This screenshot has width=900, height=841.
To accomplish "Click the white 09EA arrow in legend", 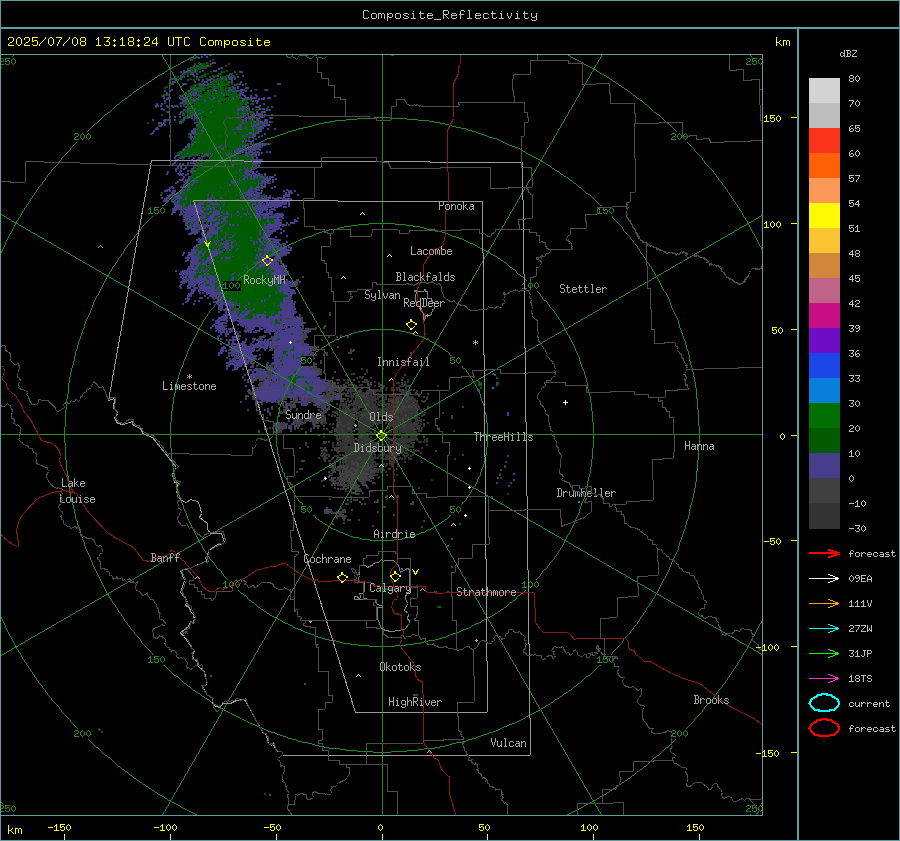I will click(824, 579).
